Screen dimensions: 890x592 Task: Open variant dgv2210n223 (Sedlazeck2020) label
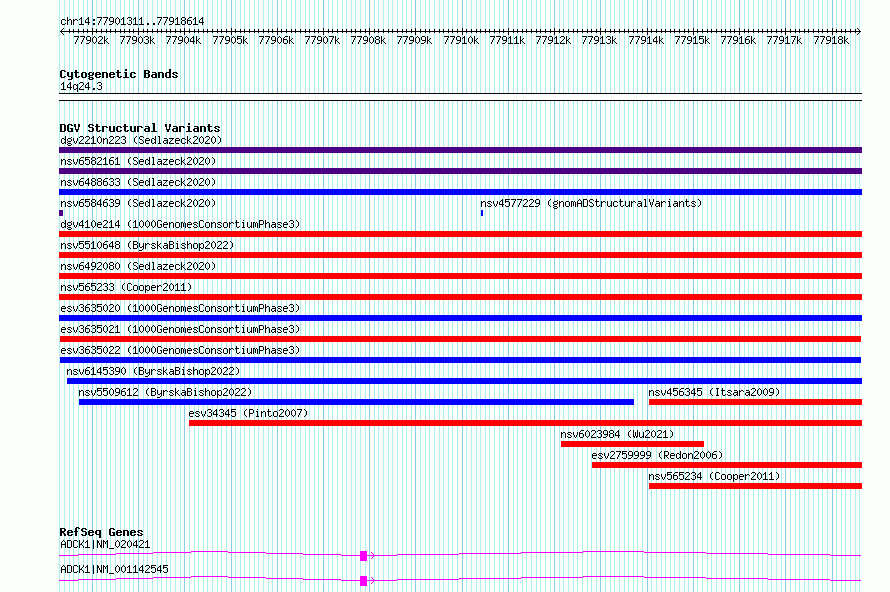[141, 140]
